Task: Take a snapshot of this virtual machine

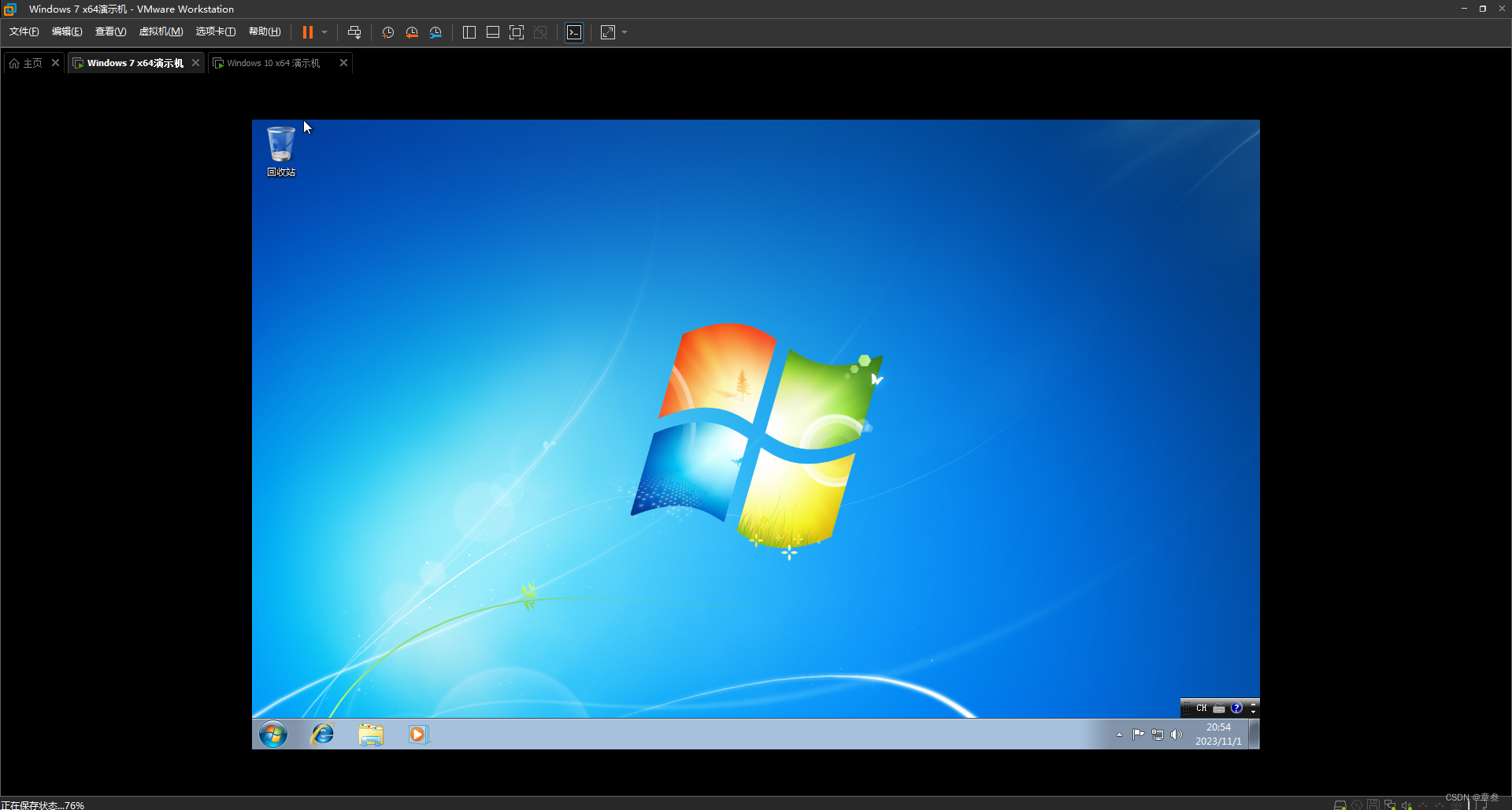Action: 388,32
